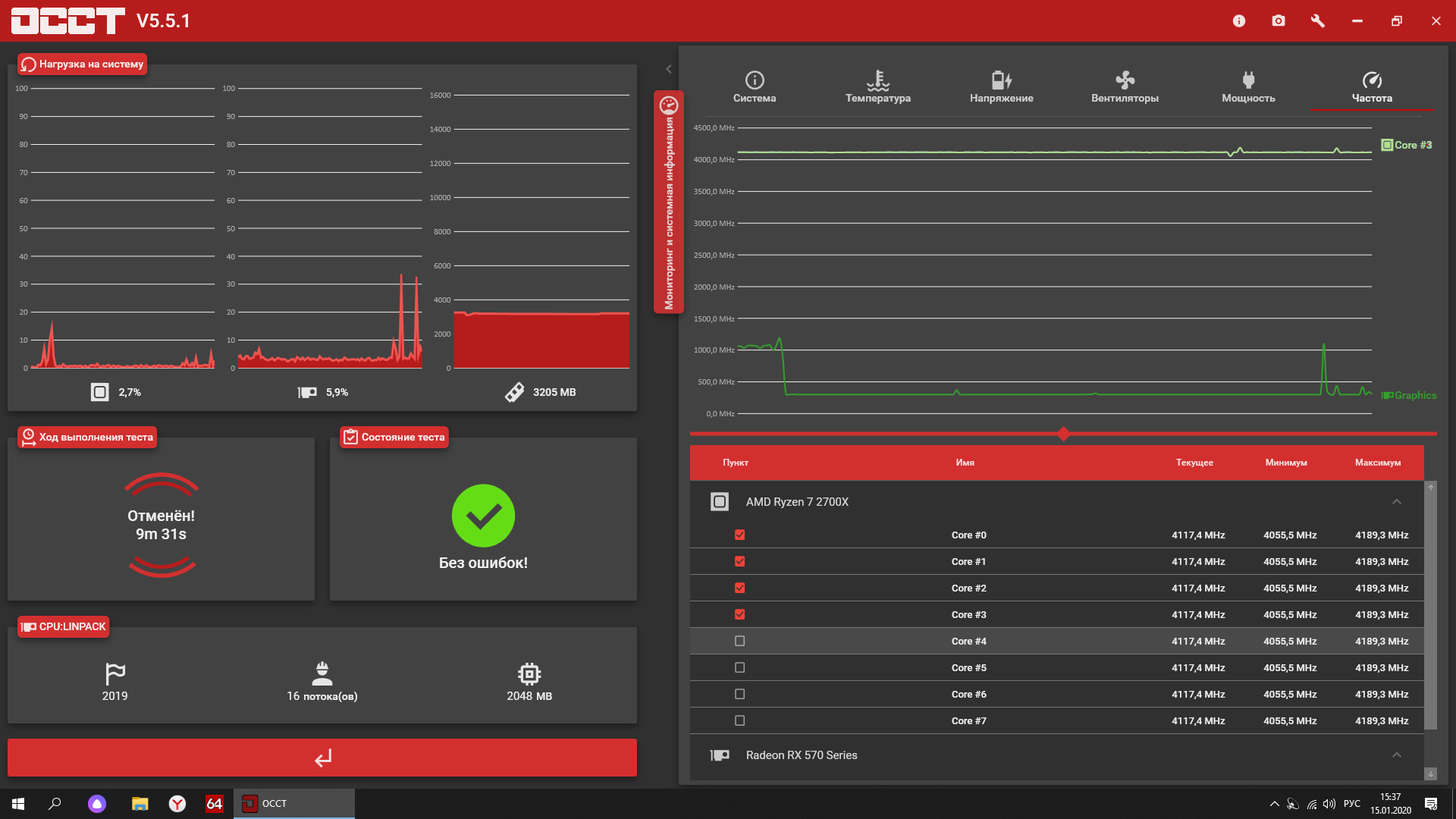Switch to the Вентиляторы fan tab
Screen dimensions: 1456x819
(x=1125, y=87)
